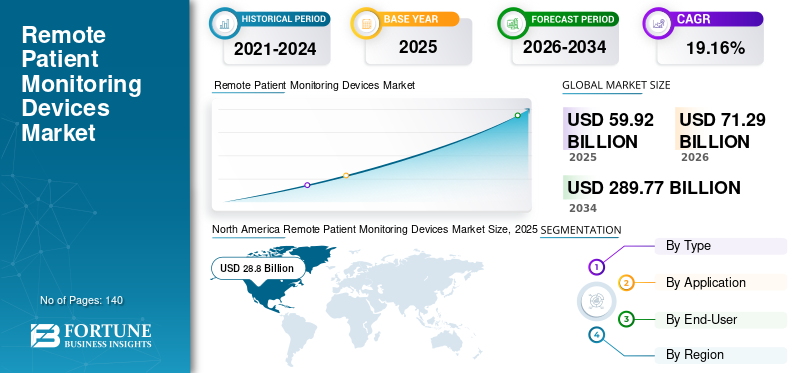800x374 pixels.
Task: Click the Historical Period bar chart icon
Action: pos(224,23)
